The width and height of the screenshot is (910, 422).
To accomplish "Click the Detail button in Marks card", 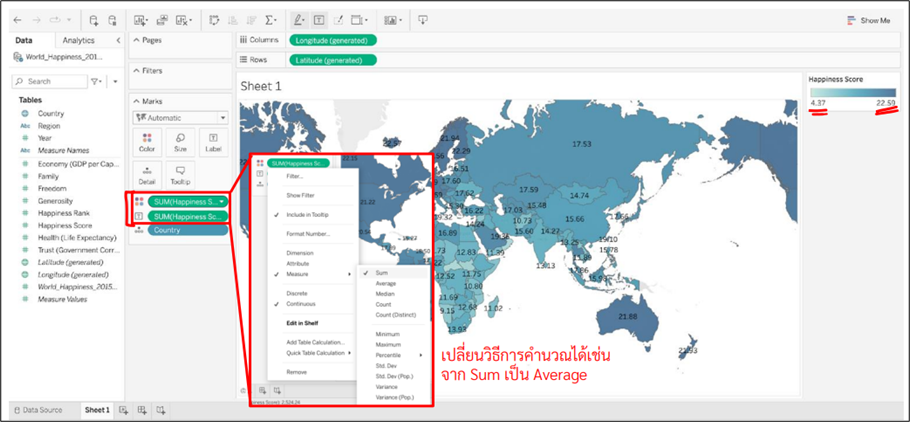I will [147, 175].
